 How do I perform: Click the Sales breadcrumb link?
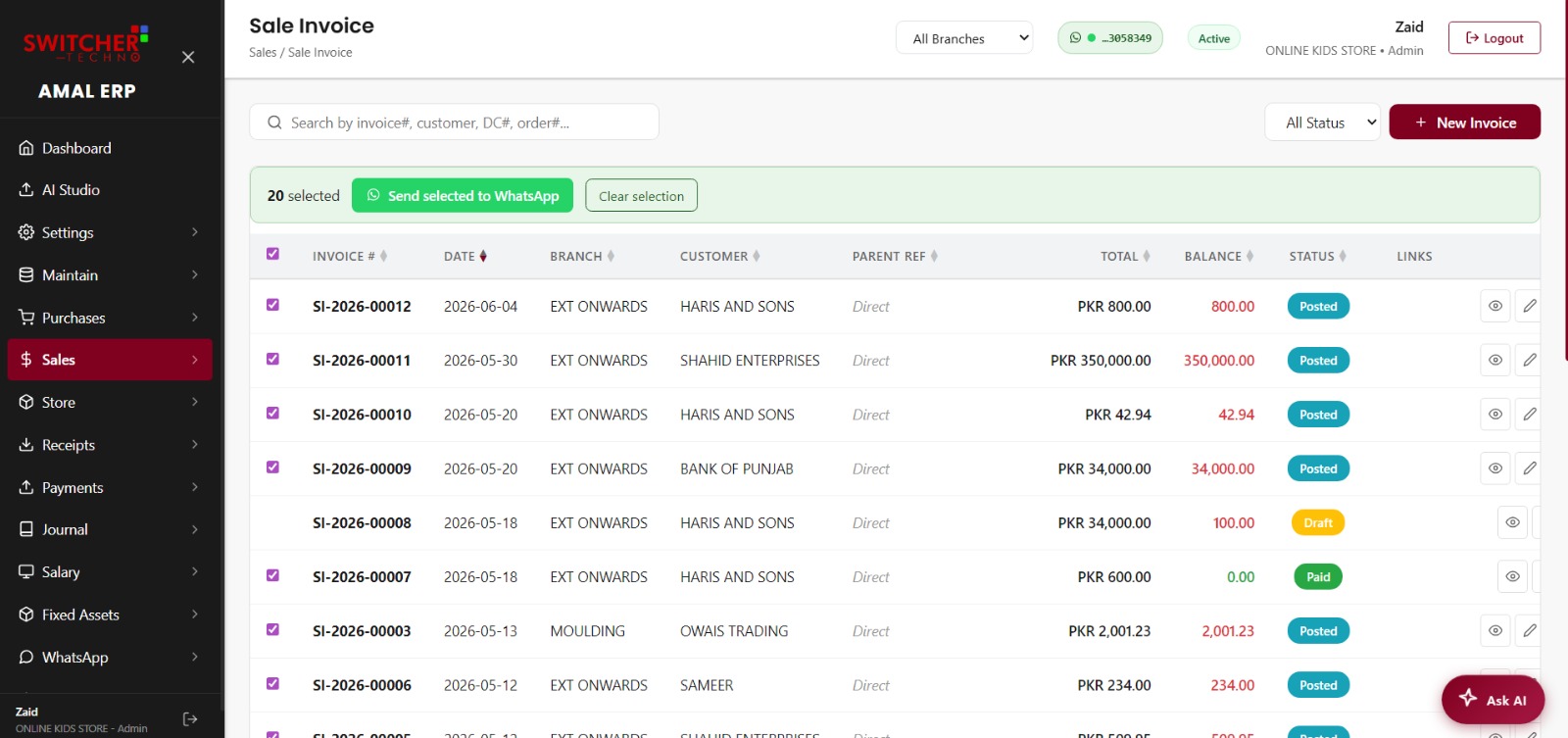[x=263, y=52]
